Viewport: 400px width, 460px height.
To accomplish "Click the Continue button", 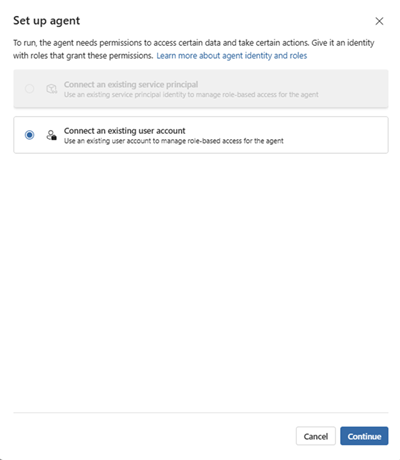I will click(364, 436).
